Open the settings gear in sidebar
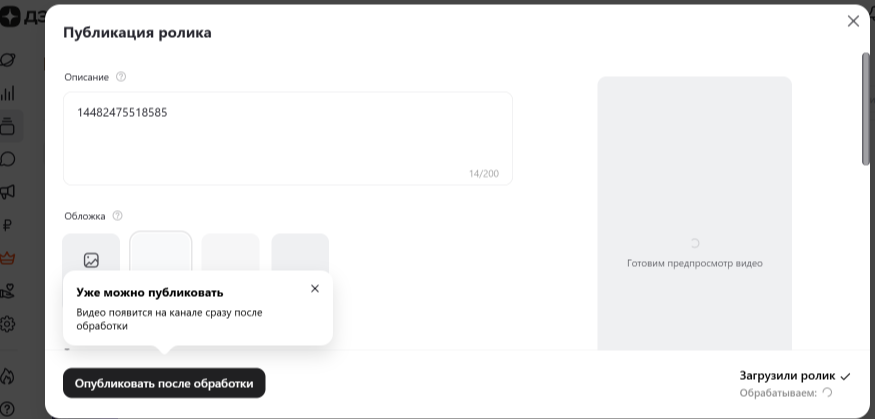This screenshot has width=875, height=419. pyautogui.click(x=8, y=324)
